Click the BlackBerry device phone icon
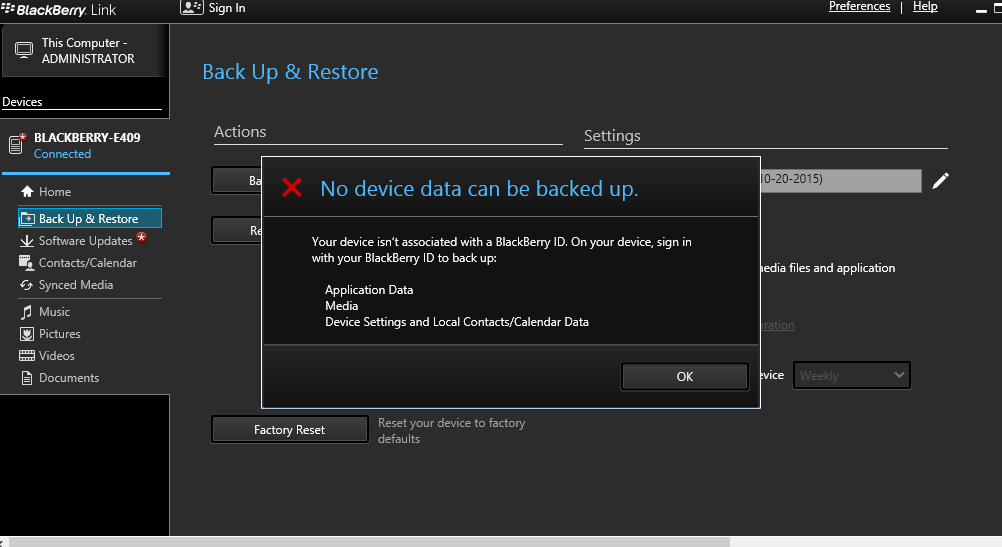 coord(17,144)
